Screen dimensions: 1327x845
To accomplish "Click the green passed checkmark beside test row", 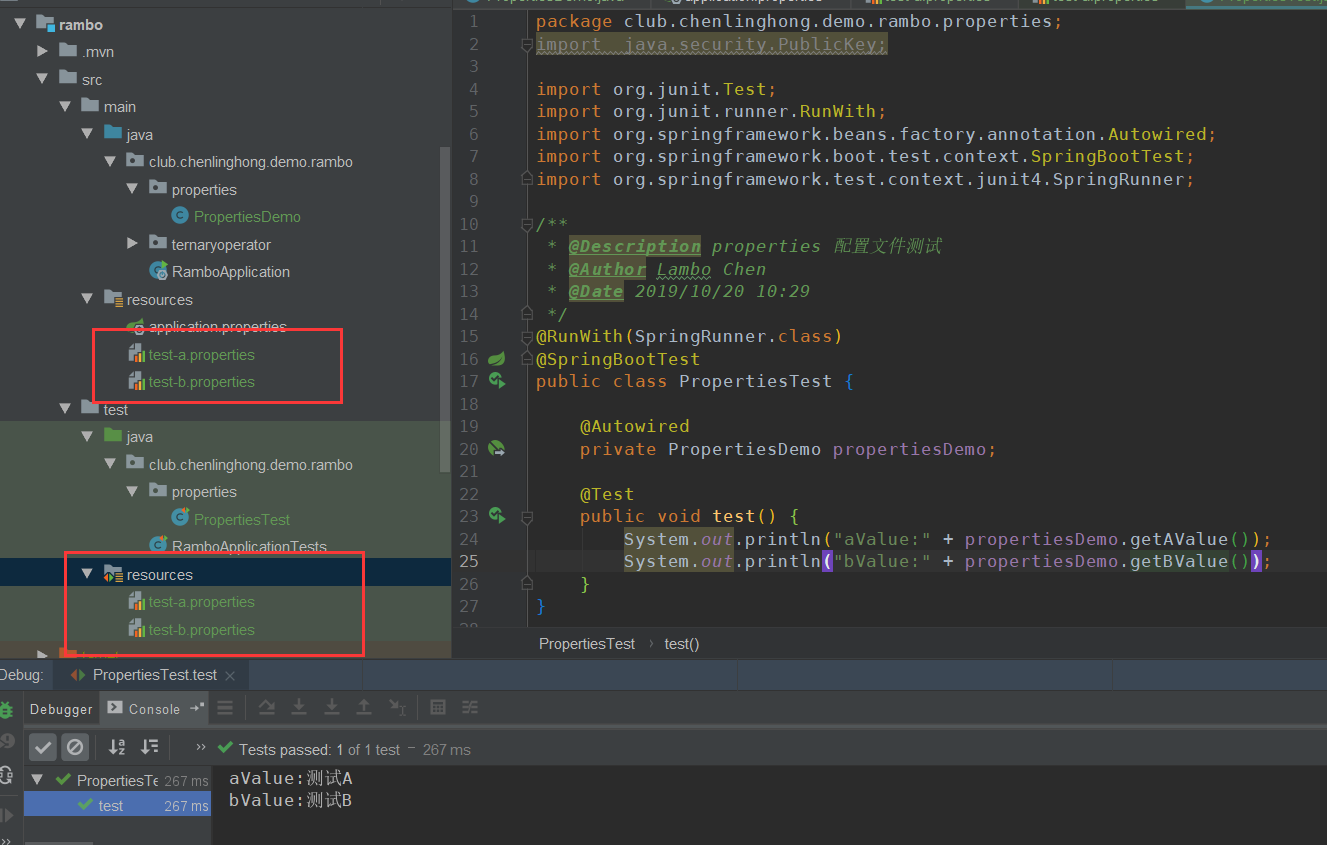I will point(85,806).
